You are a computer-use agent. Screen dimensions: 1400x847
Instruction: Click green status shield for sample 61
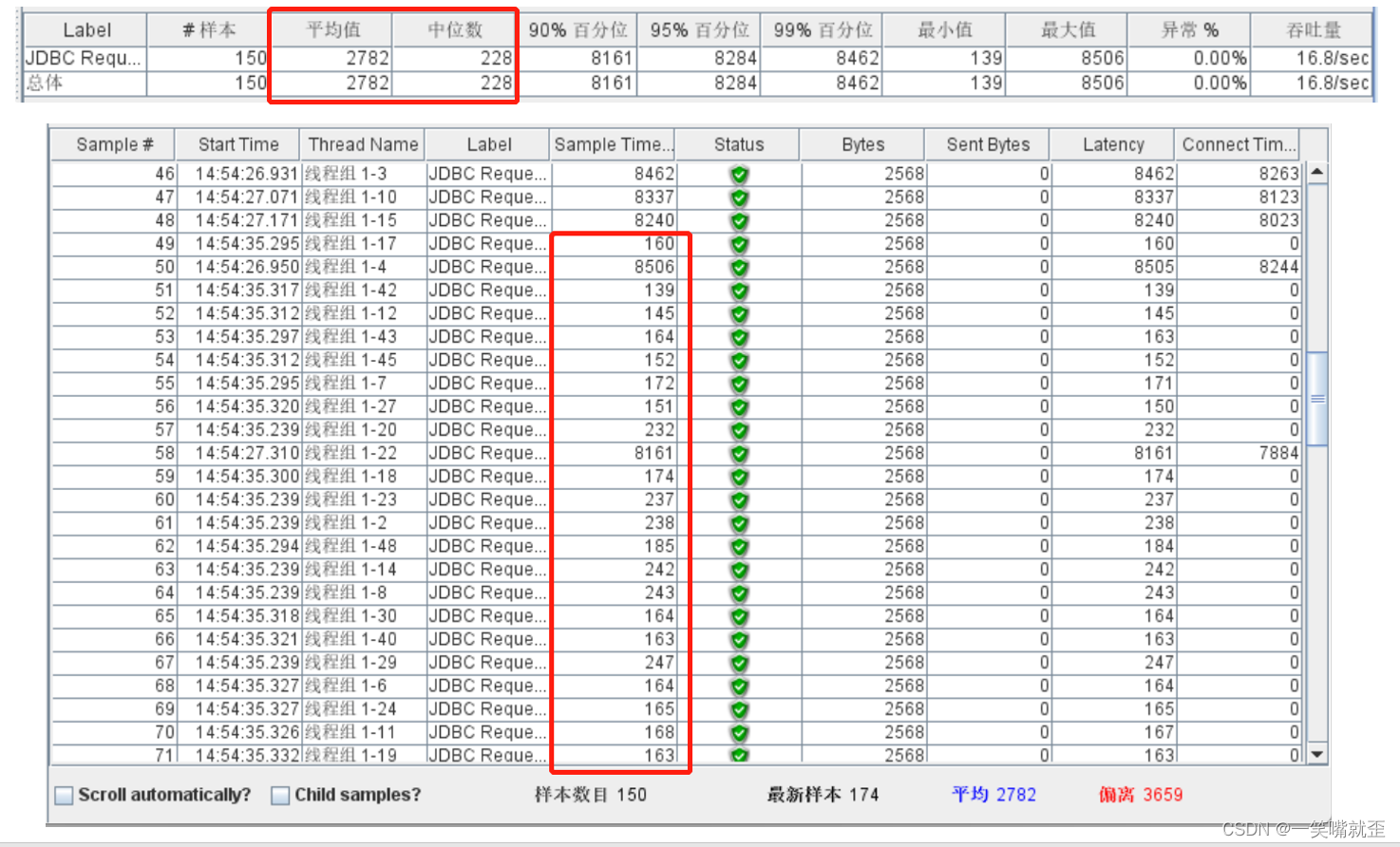pos(740,523)
